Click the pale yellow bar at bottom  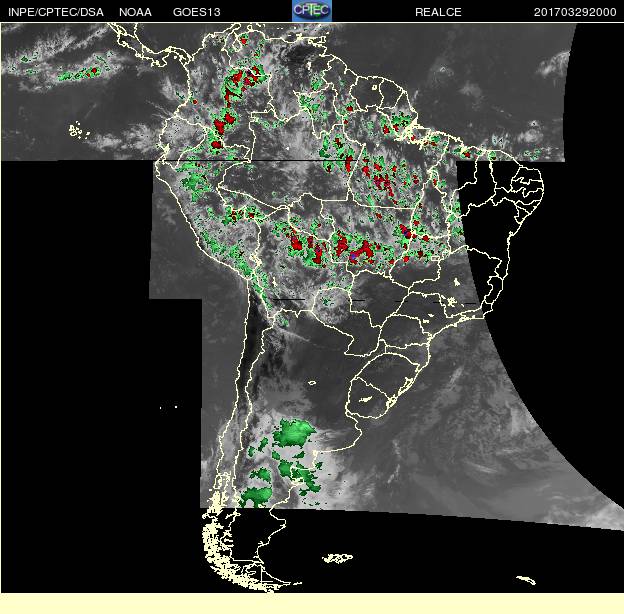tap(312, 603)
